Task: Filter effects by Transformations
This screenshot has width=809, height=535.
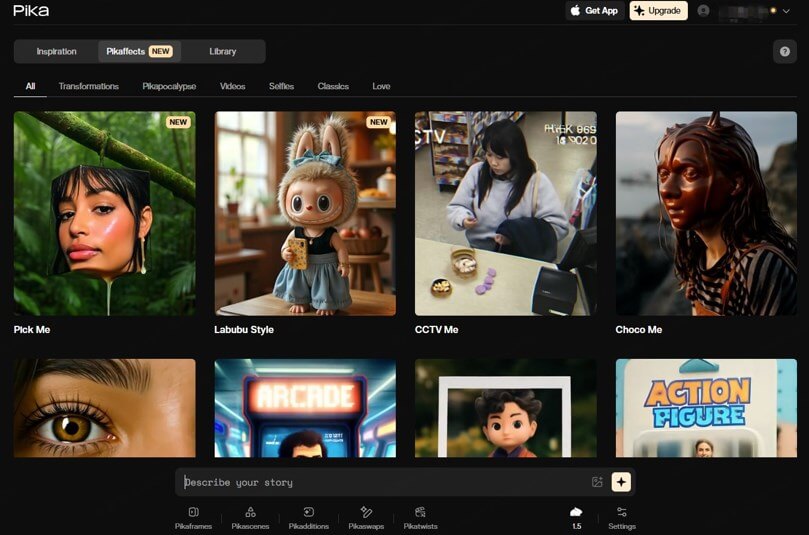Action: [x=88, y=86]
